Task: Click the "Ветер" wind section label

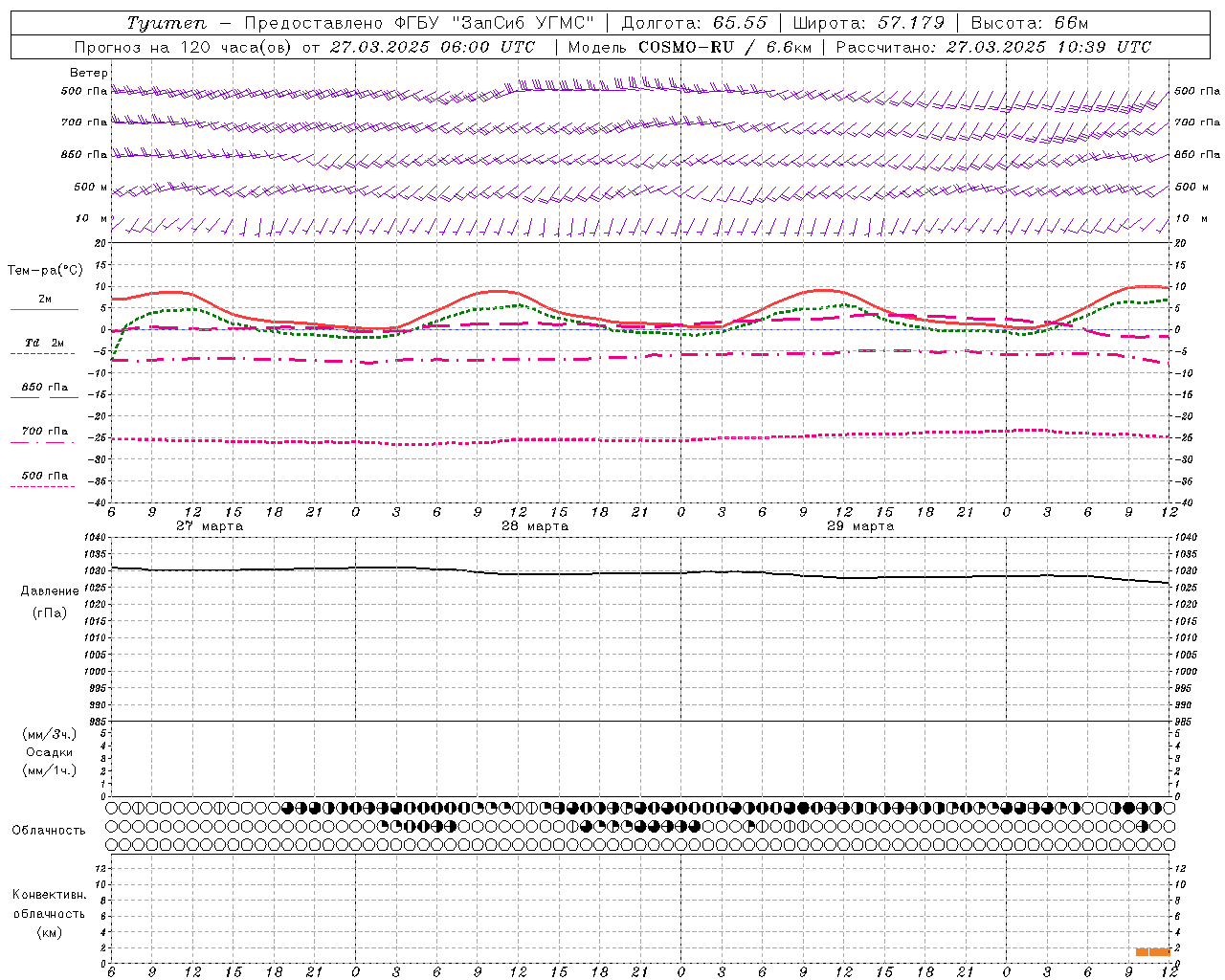Action: pyautogui.click(x=88, y=73)
